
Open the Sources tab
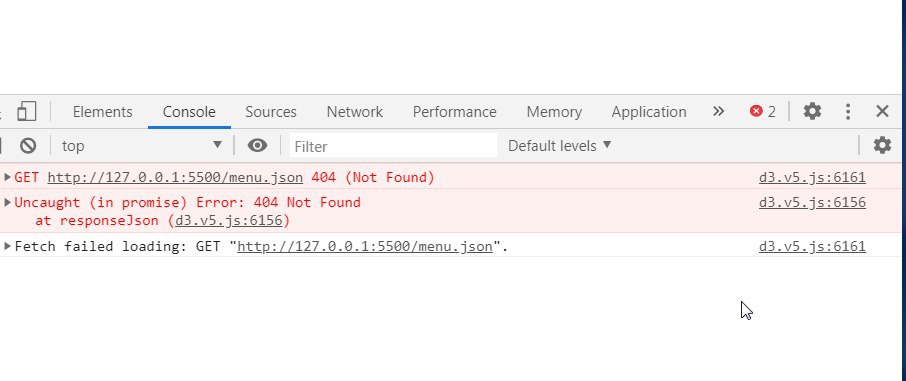pyautogui.click(x=270, y=112)
